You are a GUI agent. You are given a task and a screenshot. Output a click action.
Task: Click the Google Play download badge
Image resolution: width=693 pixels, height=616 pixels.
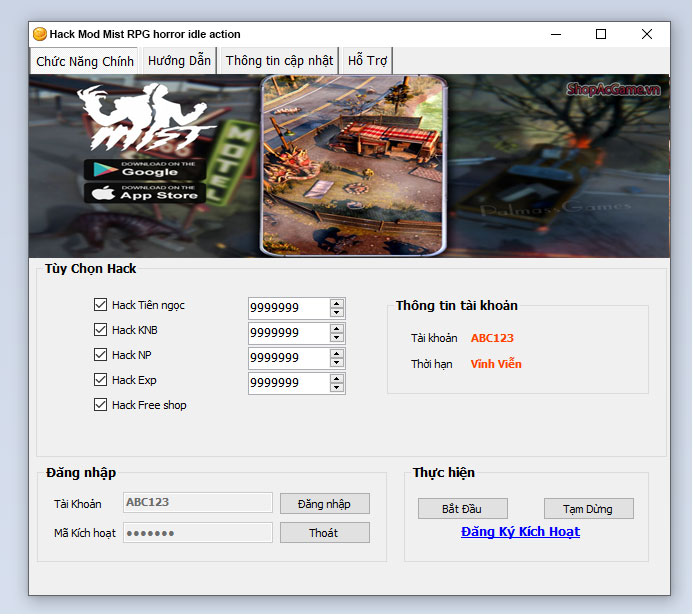click(145, 169)
